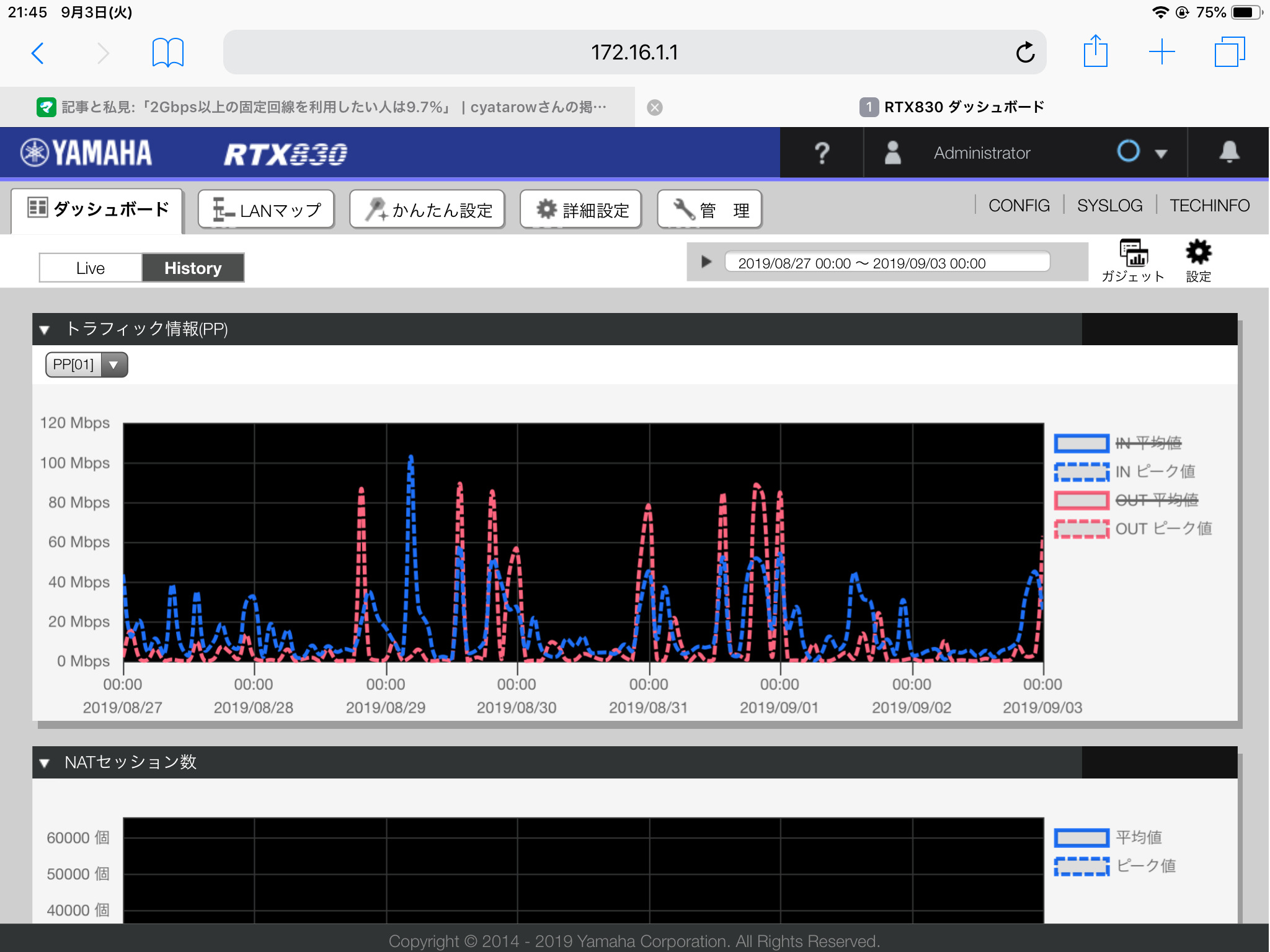This screenshot has height=952, width=1270.
Task: Click the Administrator user icon
Action: coord(892,153)
